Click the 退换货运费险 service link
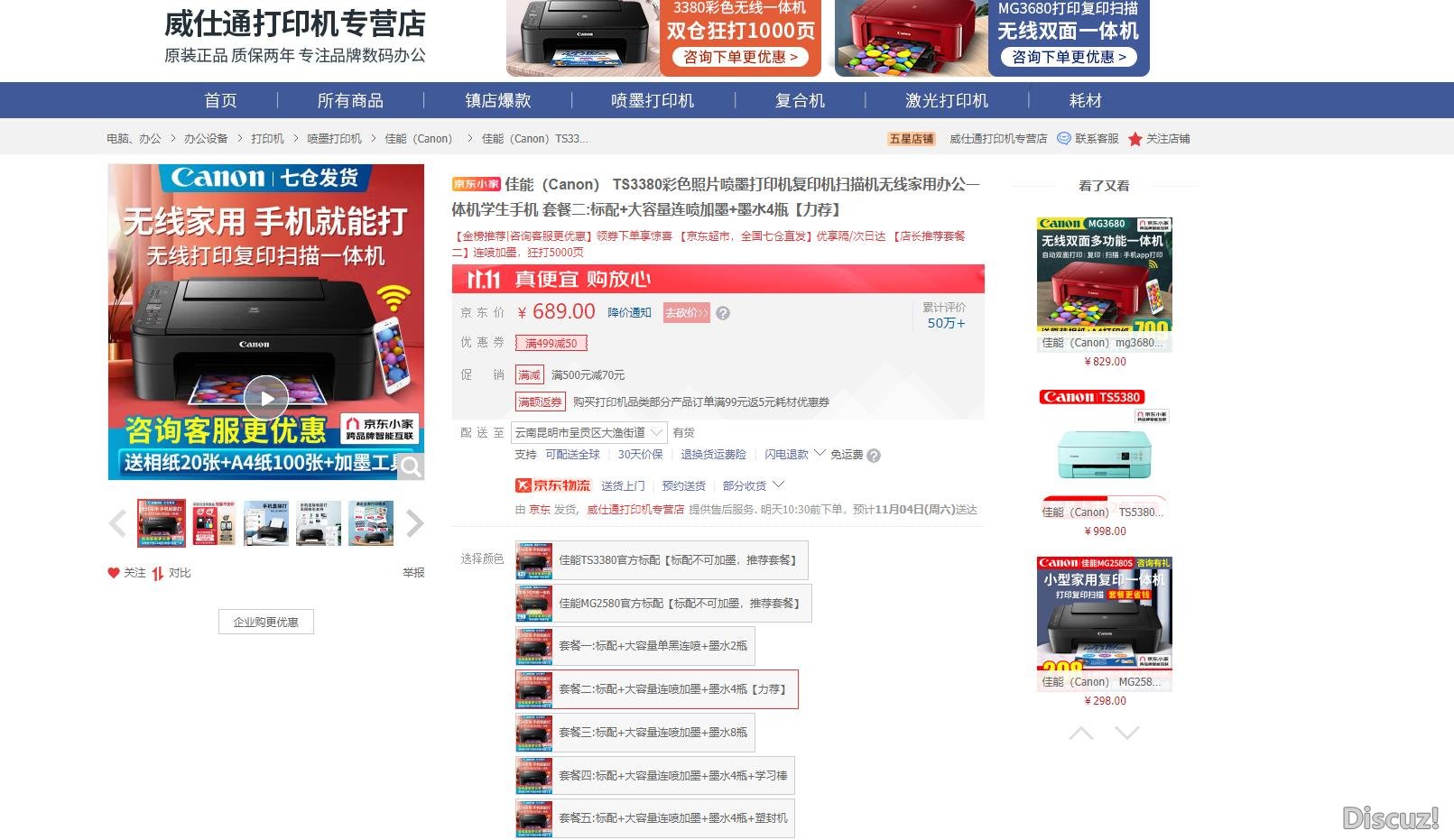Screen dimensions: 1454x840 tap(713, 455)
